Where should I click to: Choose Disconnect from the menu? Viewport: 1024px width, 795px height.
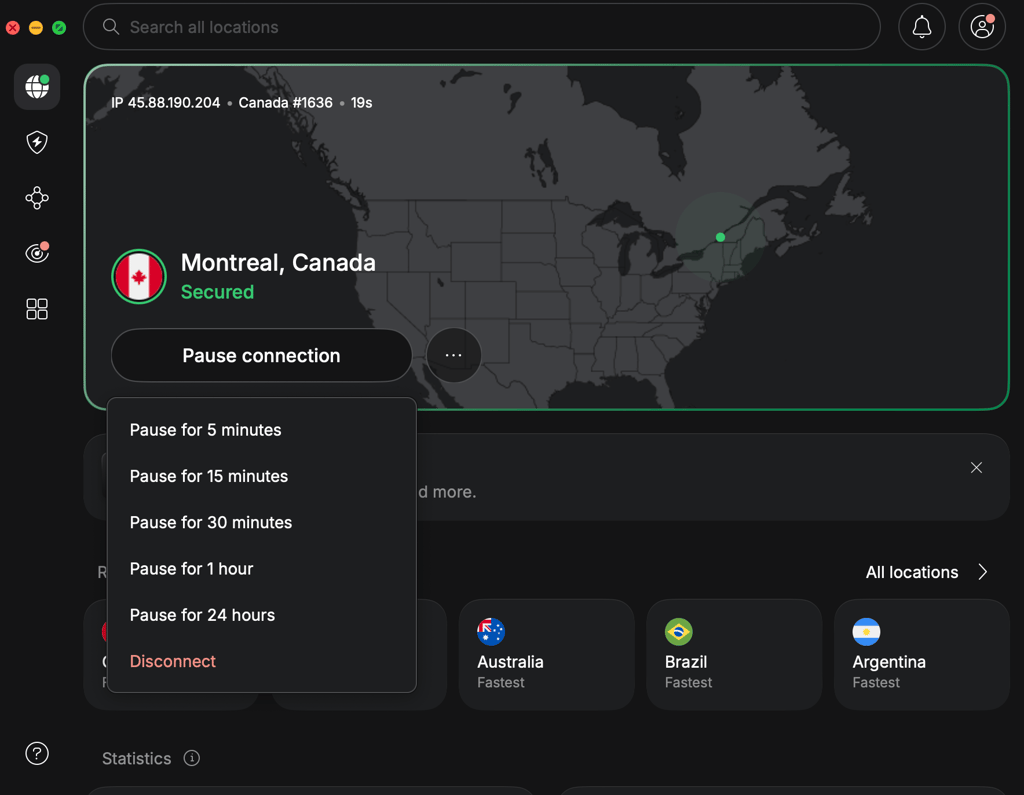[261, 661]
